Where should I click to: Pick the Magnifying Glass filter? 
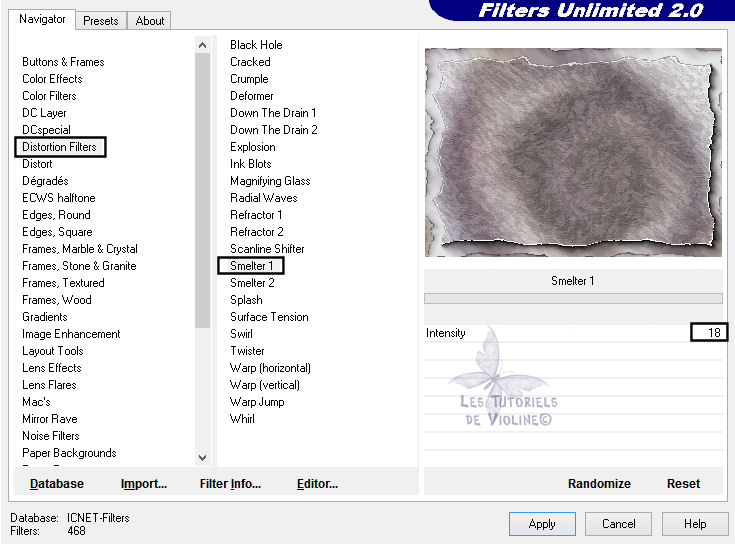[270, 181]
